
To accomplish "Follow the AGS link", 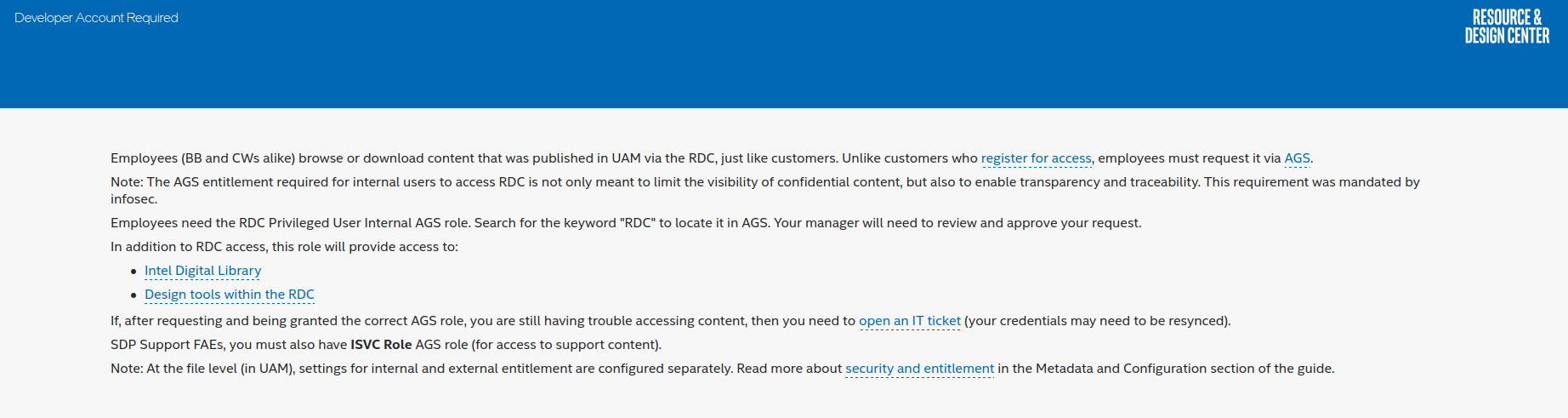I will (1297, 158).
